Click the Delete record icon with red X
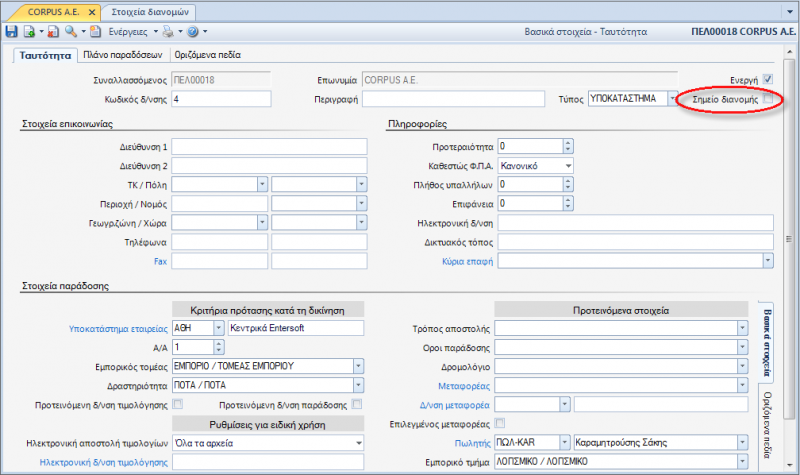Image resolution: width=800 pixels, height=475 pixels. click(x=53, y=32)
